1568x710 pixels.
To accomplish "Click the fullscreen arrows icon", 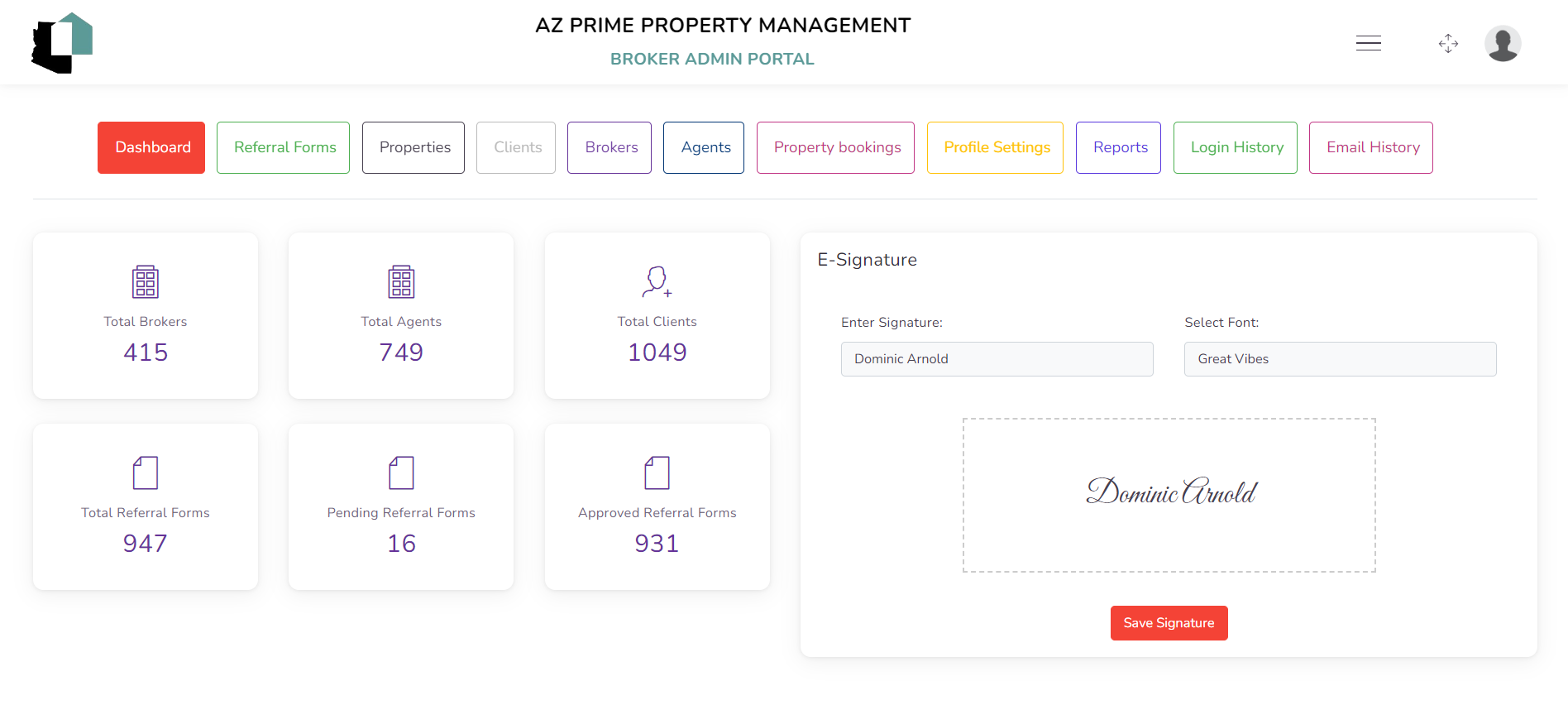I will pos(1448,44).
